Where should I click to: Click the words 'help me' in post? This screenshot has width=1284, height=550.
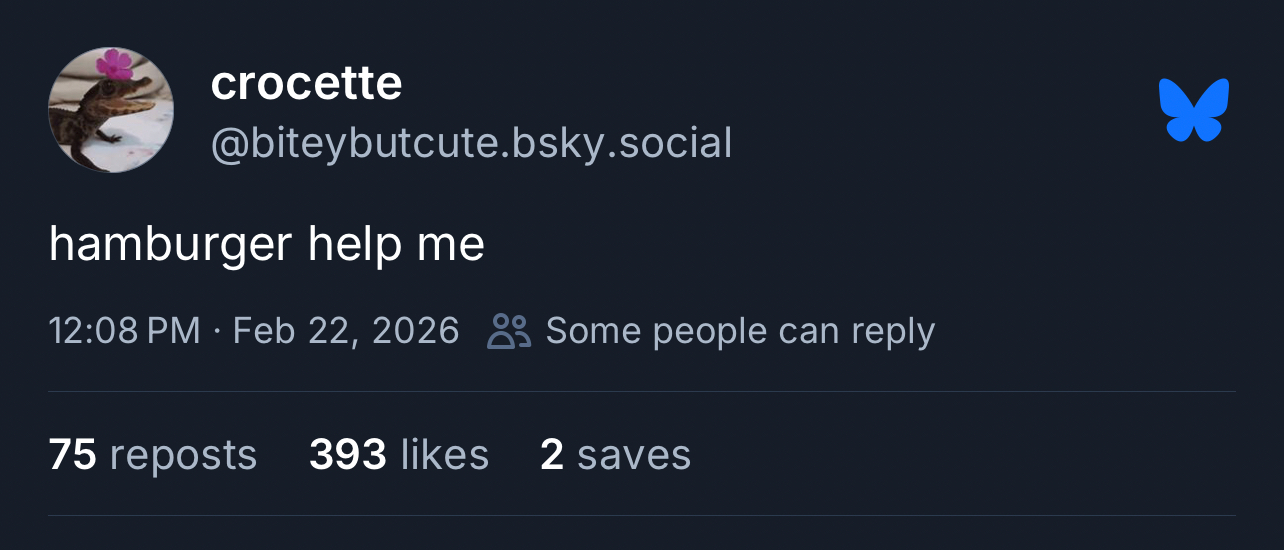(396, 245)
